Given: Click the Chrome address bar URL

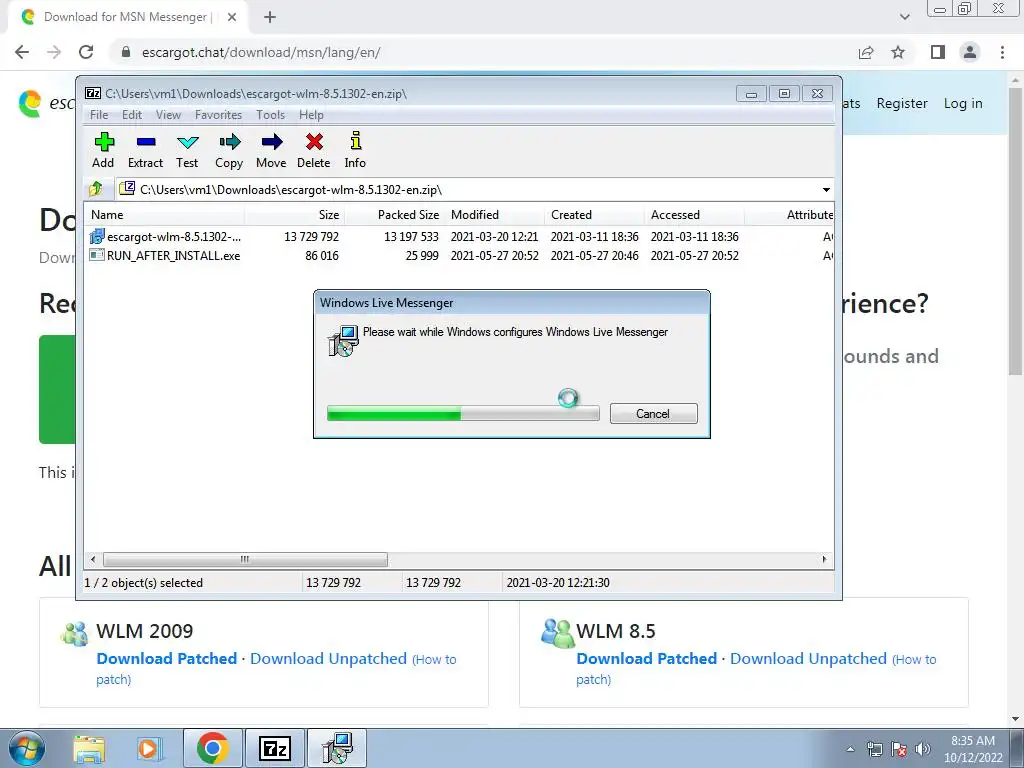Looking at the screenshot, I should (x=261, y=52).
